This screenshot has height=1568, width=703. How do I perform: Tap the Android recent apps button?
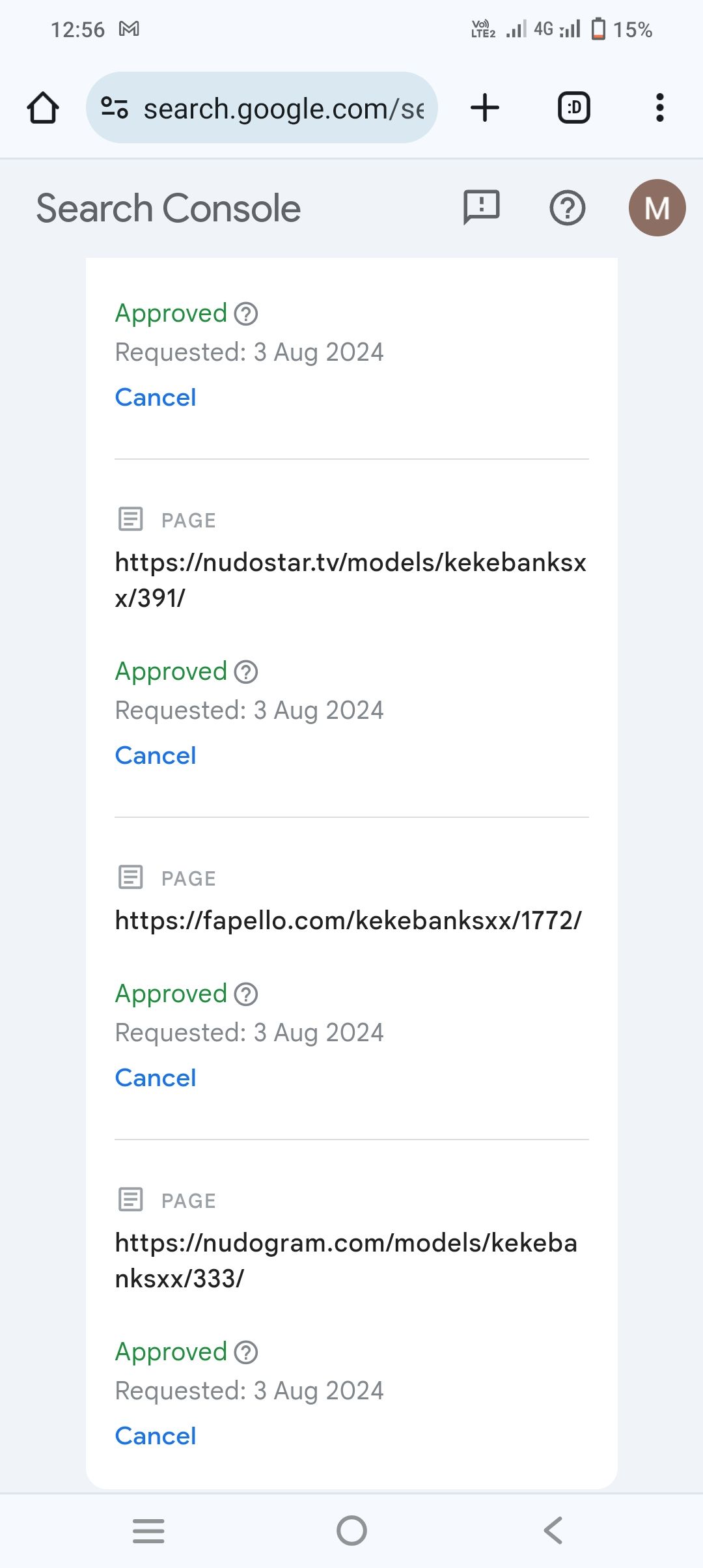coord(148,1530)
